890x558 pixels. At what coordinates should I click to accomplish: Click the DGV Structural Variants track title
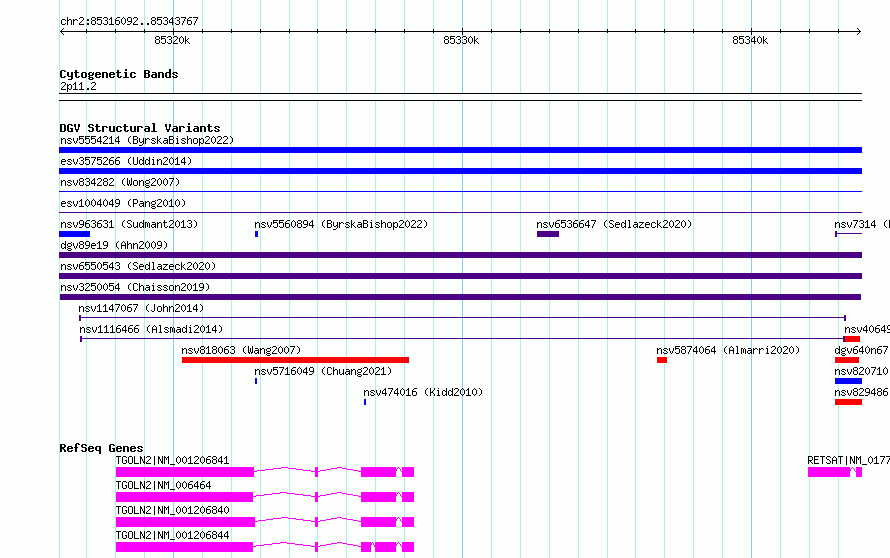tap(140, 128)
